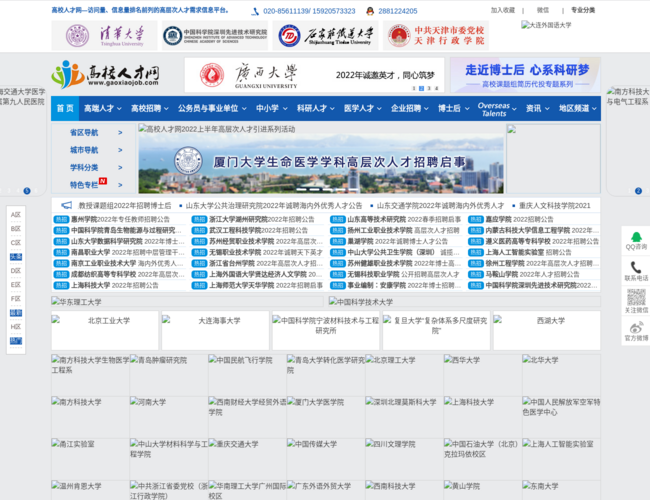The image size is (650, 500).
Task: Open the 中国传媒大学 tile
Action: (x=326, y=459)
